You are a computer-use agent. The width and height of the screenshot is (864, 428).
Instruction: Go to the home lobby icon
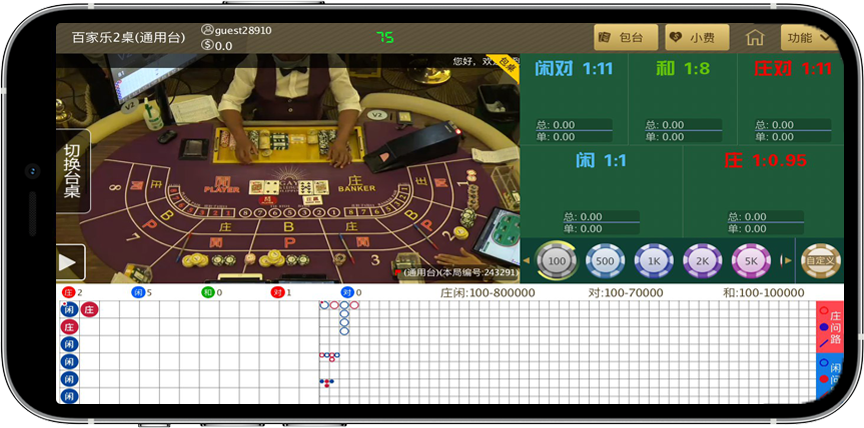tap(755, 38)
